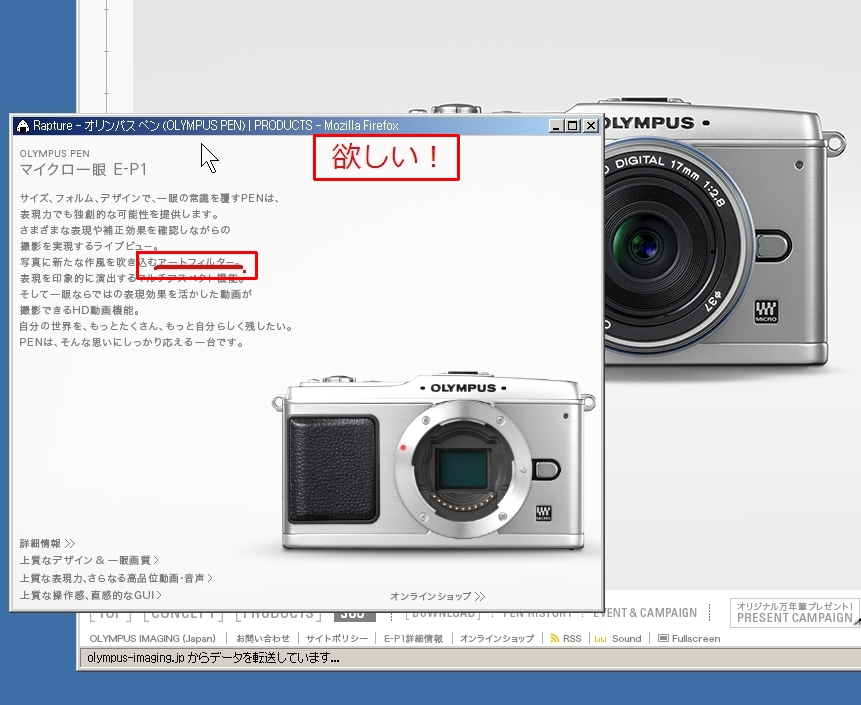This screenshot has width=861, height=705.
Task: Open the EVENT & CAMPAIGN menu item
Action: click(645, 612)
